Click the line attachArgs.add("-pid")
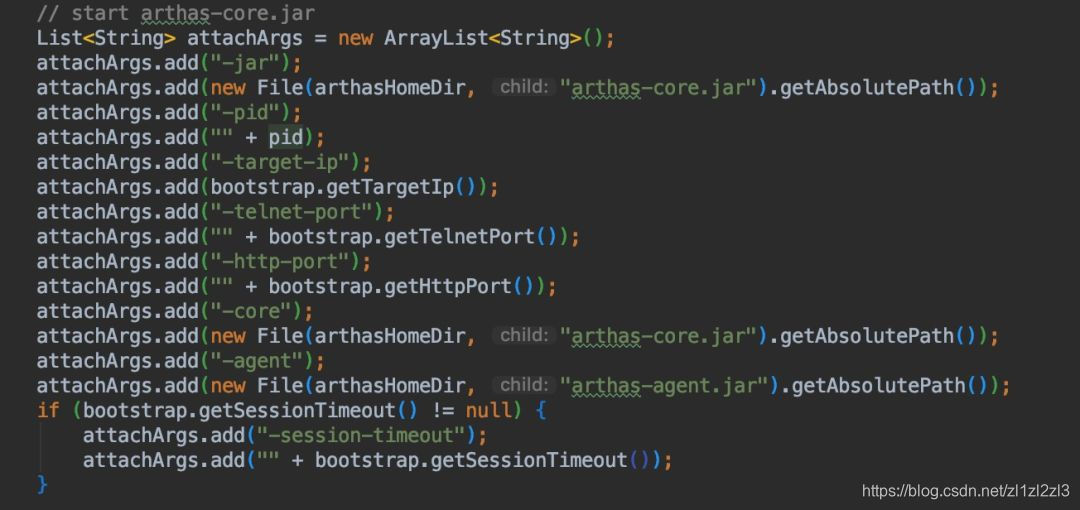The height and width of the screenshot is (510, 1080). 169,112
